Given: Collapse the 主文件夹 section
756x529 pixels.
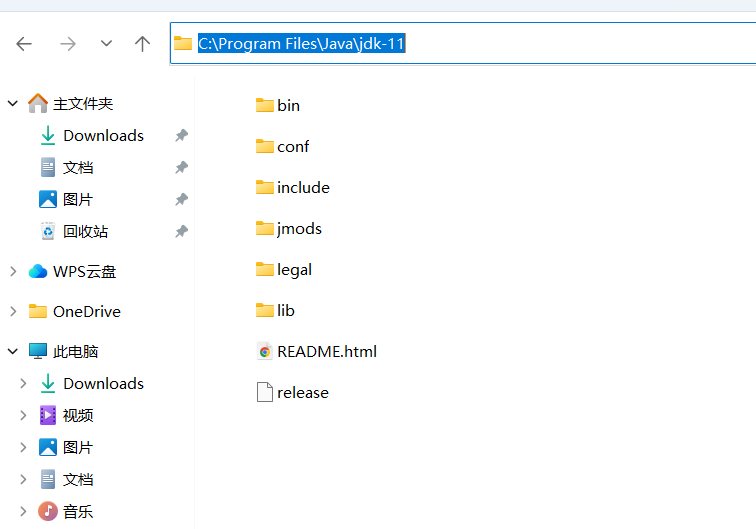Looking at the screenshot, I should (x=13, y=103).
